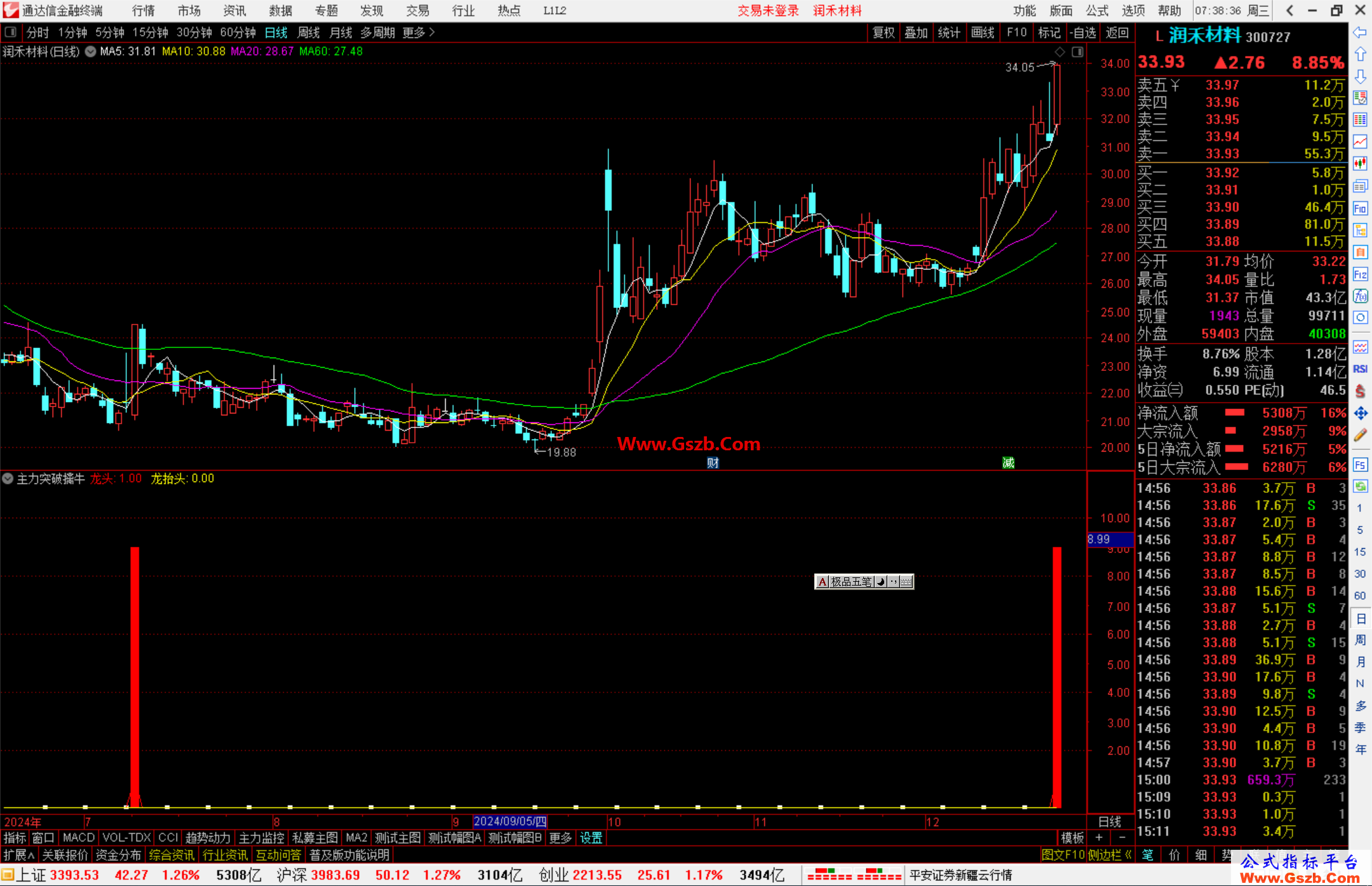Select the 季 quarterly period in sidebar

[x=1360, y=728]
